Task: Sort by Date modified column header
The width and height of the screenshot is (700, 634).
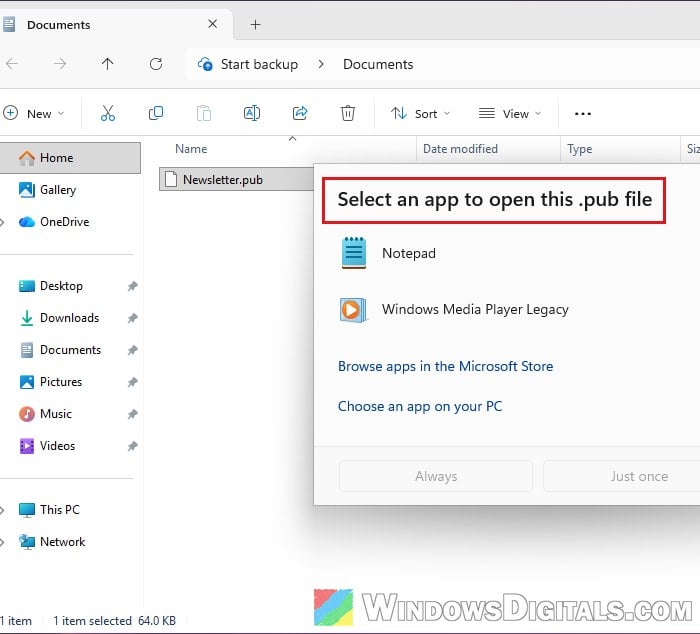Action: pos(460,149)
